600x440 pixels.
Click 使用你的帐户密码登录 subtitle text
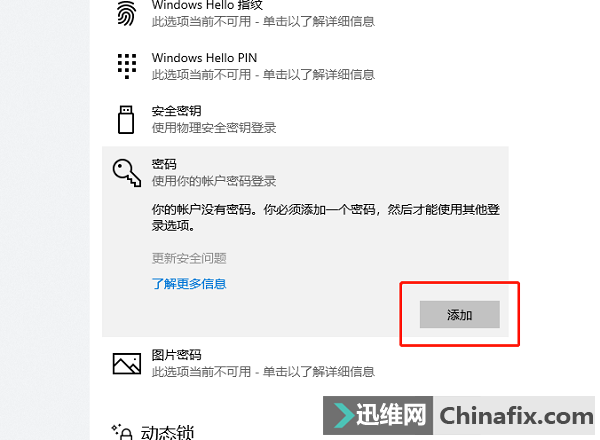[214, 181]
